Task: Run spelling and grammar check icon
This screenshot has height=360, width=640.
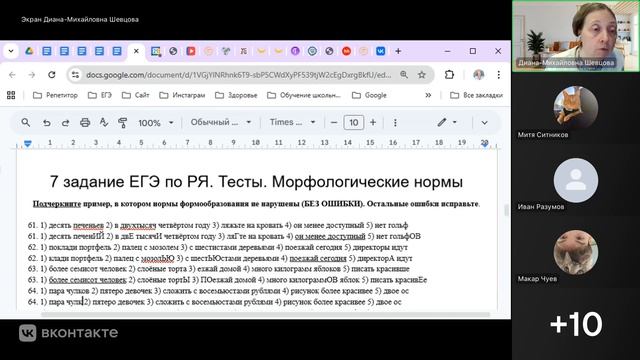Action: [x=104, y=122]
